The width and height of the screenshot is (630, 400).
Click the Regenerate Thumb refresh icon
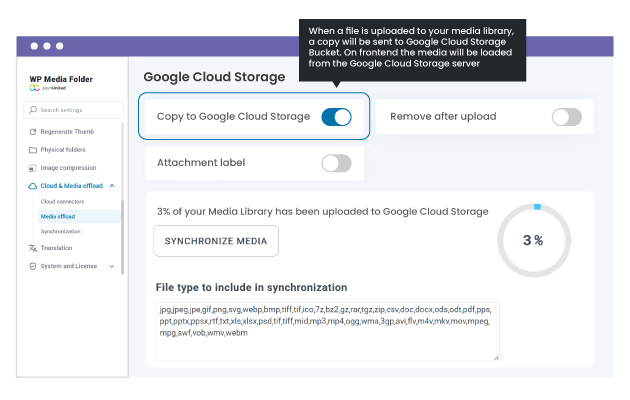[33, 132]
